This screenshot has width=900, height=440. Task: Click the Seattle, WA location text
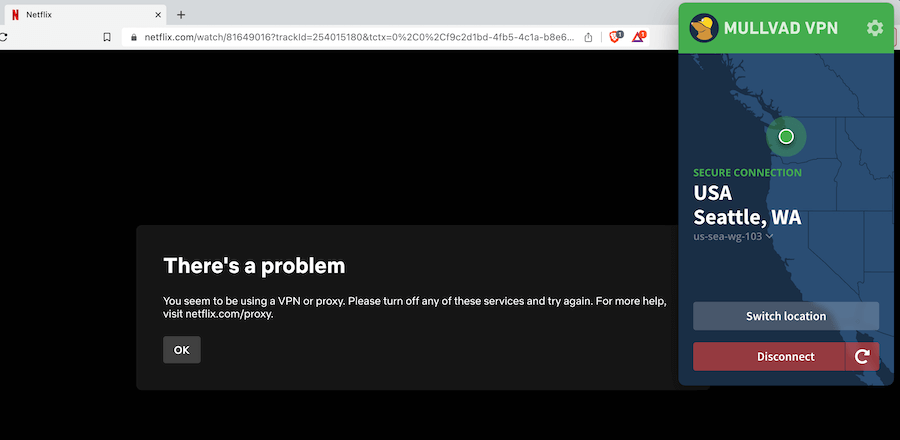click(747, 217)
